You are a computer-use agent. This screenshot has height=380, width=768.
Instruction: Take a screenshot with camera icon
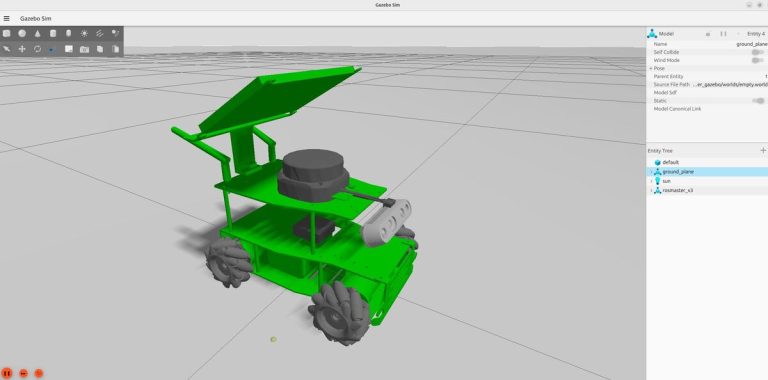(84, 49)
